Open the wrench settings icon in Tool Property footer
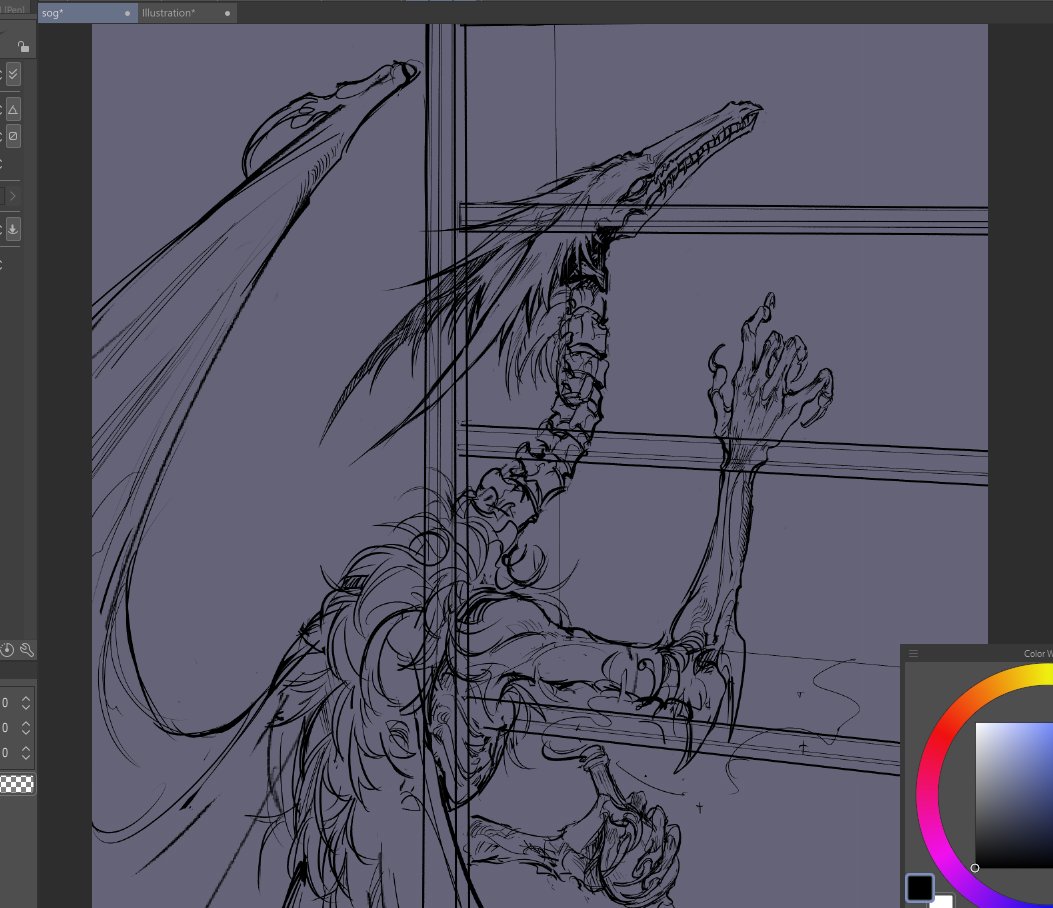 [x=27, y=650]
